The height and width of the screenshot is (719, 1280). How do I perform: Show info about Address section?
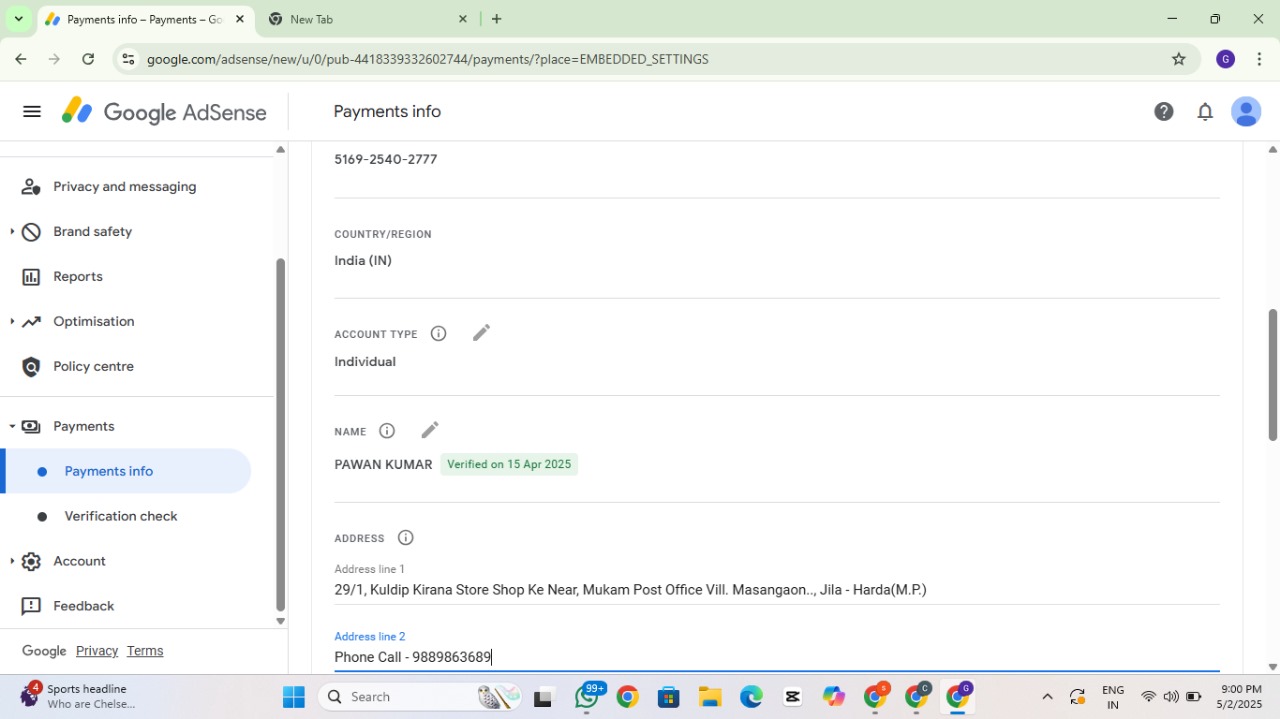point(405,538)
